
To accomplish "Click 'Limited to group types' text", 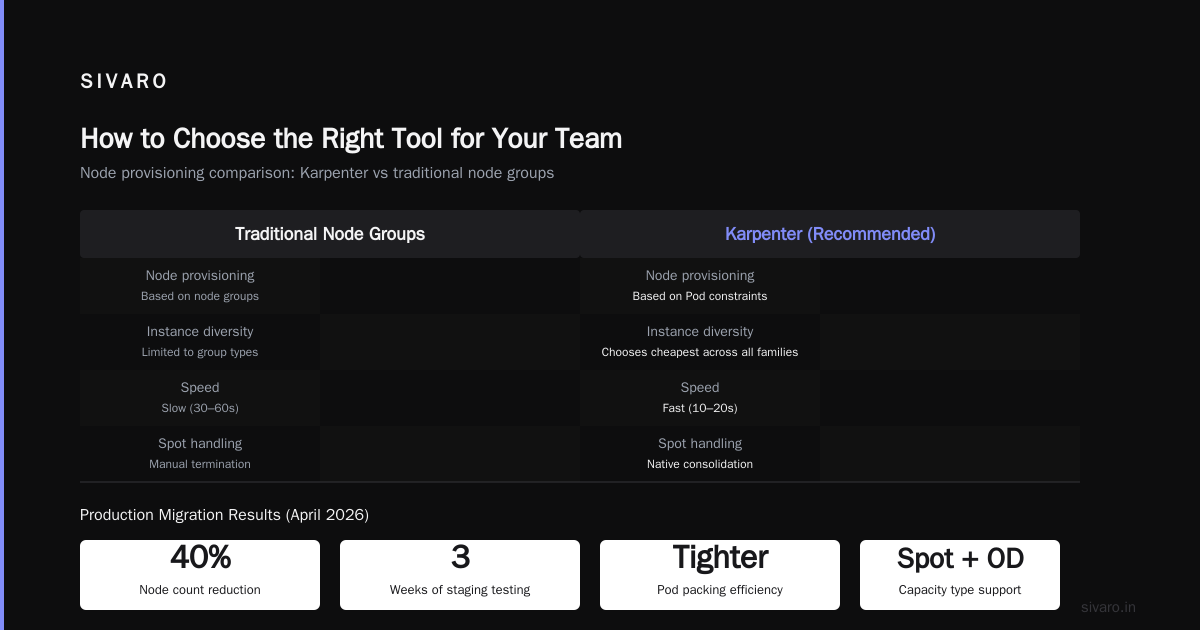I will (x=200, y=352).
